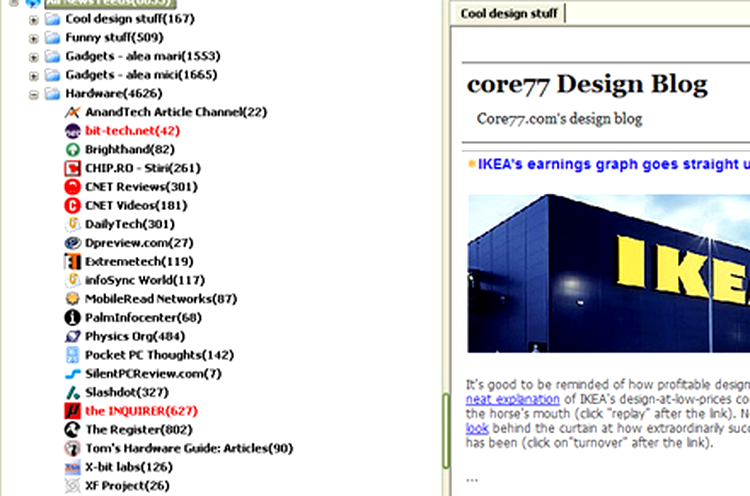Click the AnandTech Article Channel feed icon
The image size is (750, 496).
tap(72, 112)
